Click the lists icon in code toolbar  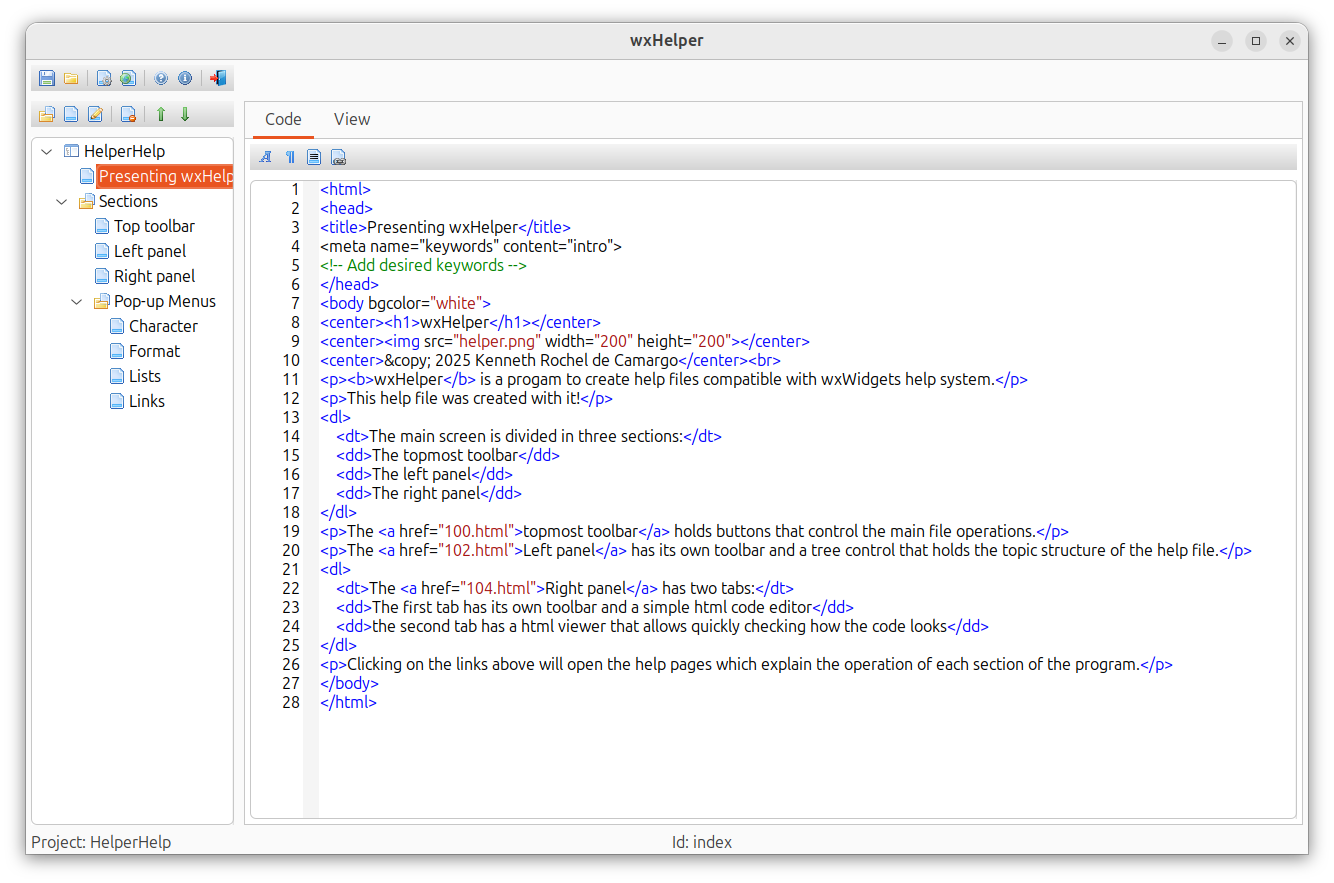(x=314, y=157)
